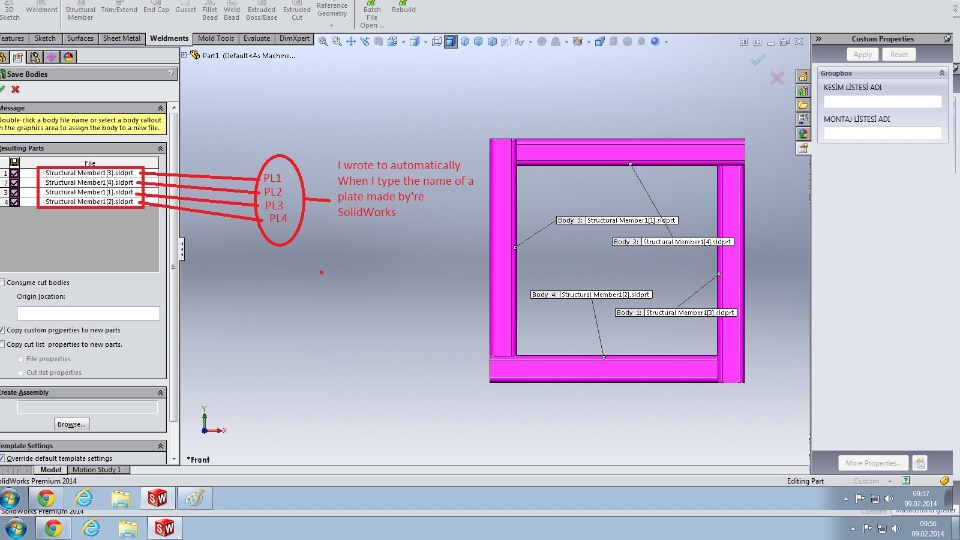Cancel with the large red X in graphics corner
This screenshot has width=960, height=540.
[x=777, y=78]
